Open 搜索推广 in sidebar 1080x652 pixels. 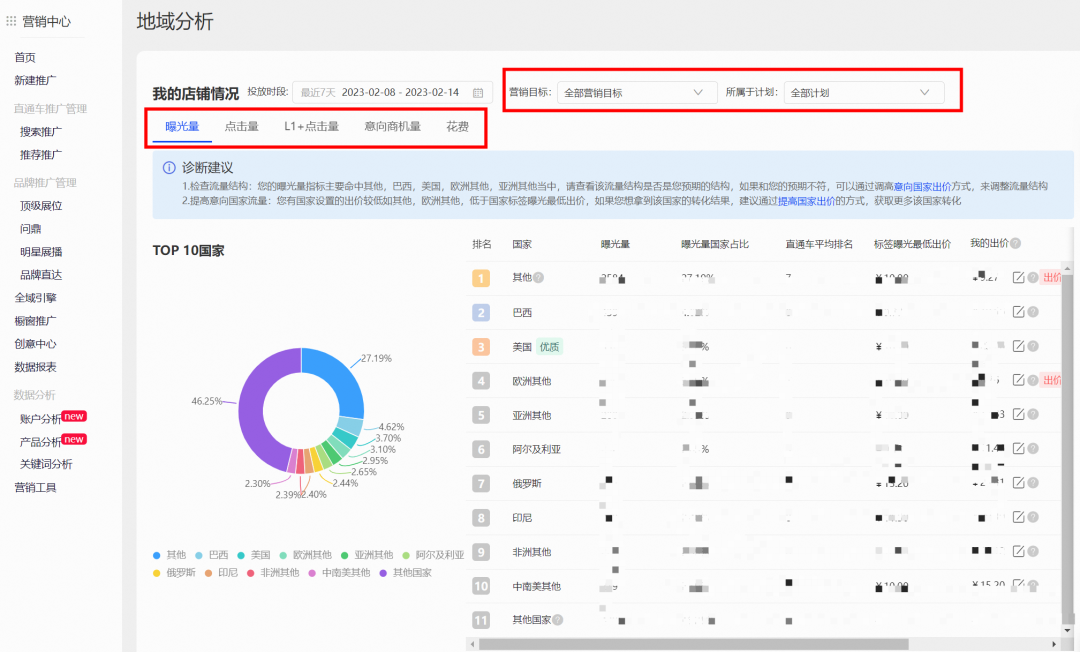tap(41, 132)
